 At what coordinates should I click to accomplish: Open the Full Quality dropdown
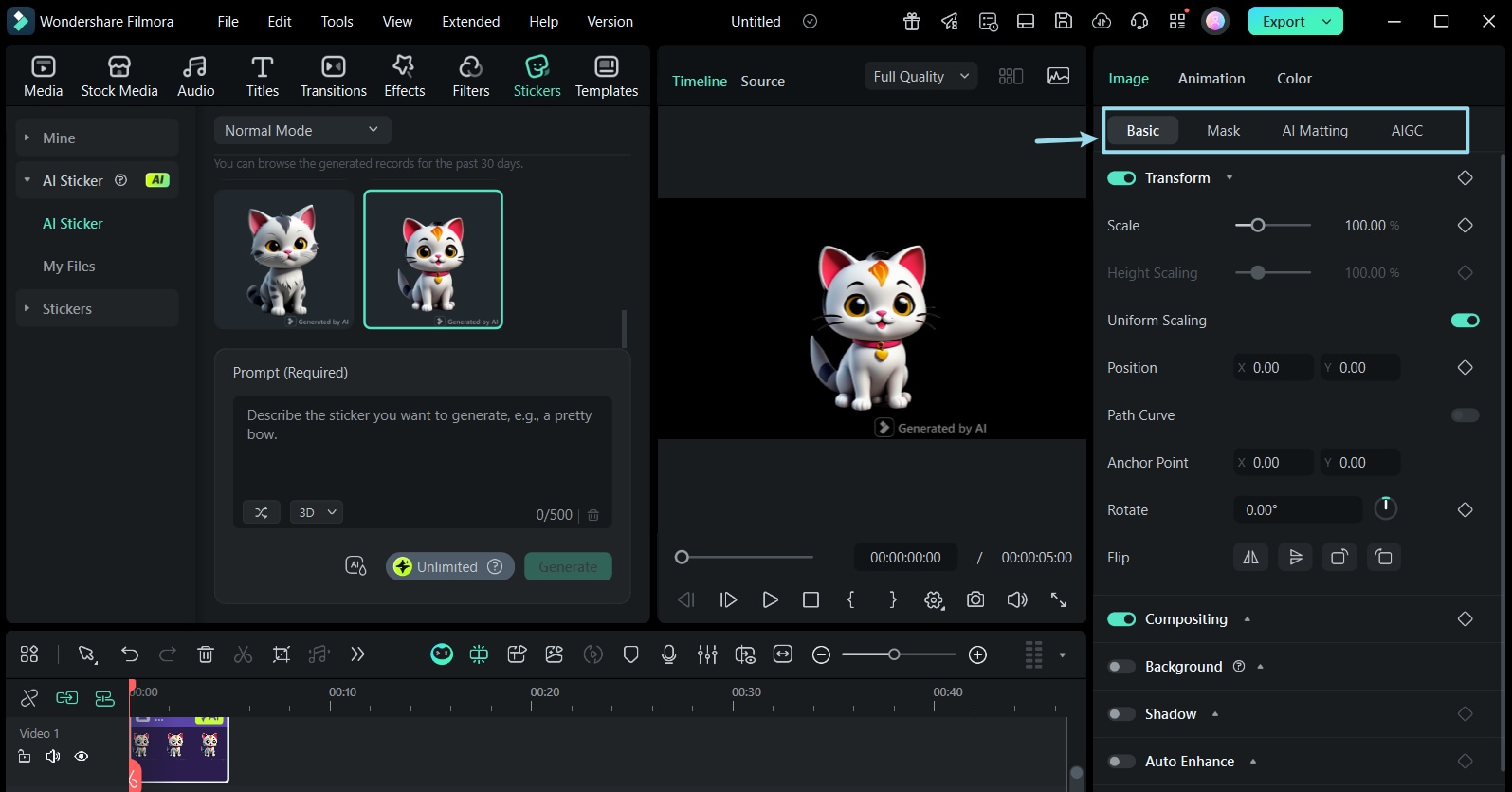pos(922,77)
